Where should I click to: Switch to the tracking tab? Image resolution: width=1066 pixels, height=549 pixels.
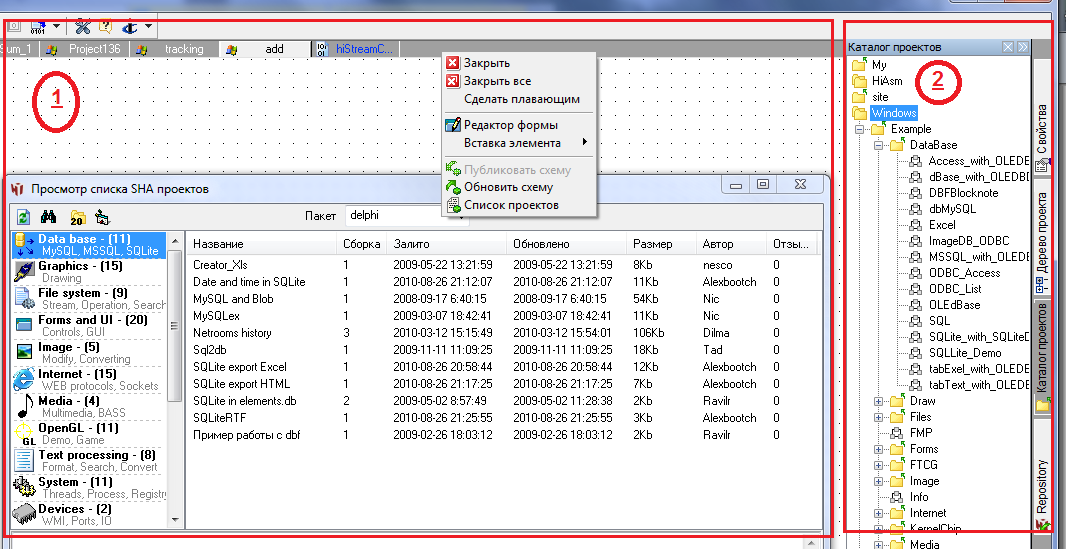[x=183, y=49]
